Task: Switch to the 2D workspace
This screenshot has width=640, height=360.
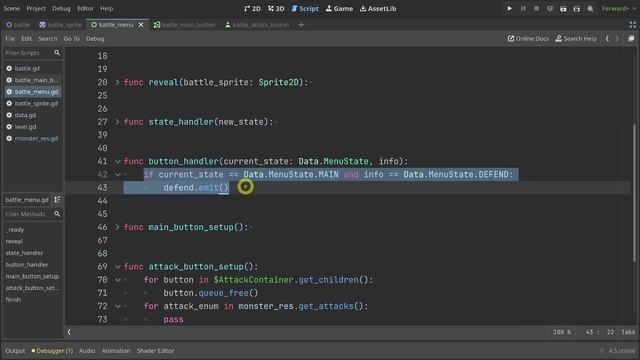Action: coord(252,9)
